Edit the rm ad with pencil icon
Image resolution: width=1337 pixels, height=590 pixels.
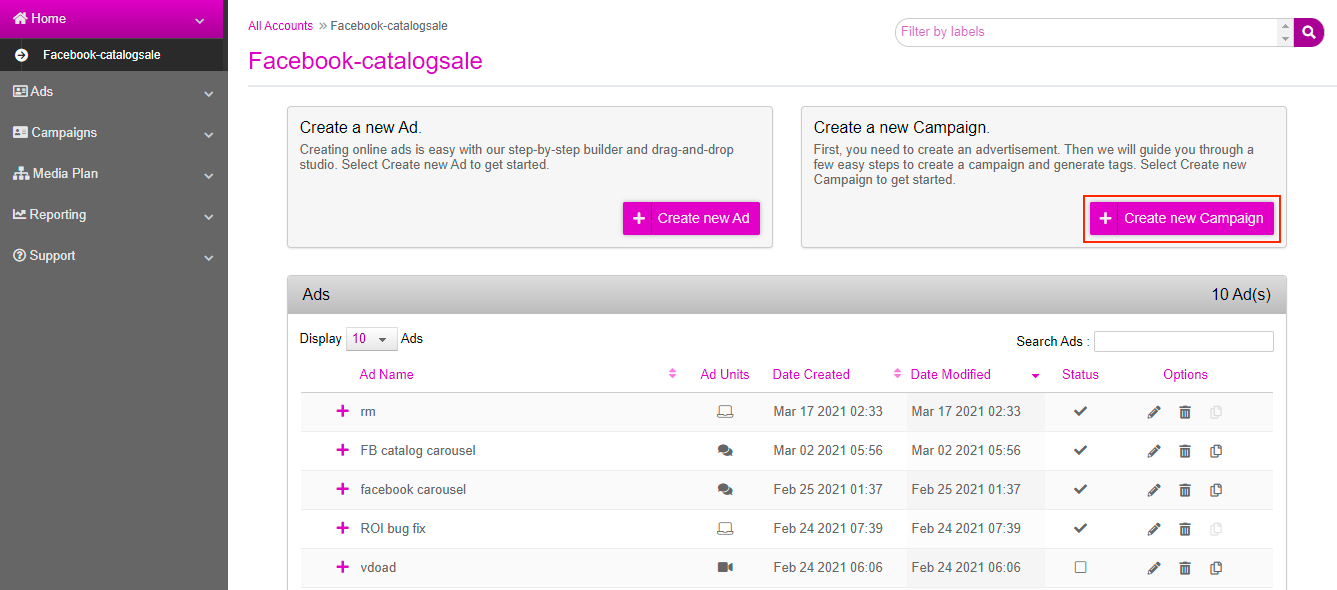coord(1154,412)
